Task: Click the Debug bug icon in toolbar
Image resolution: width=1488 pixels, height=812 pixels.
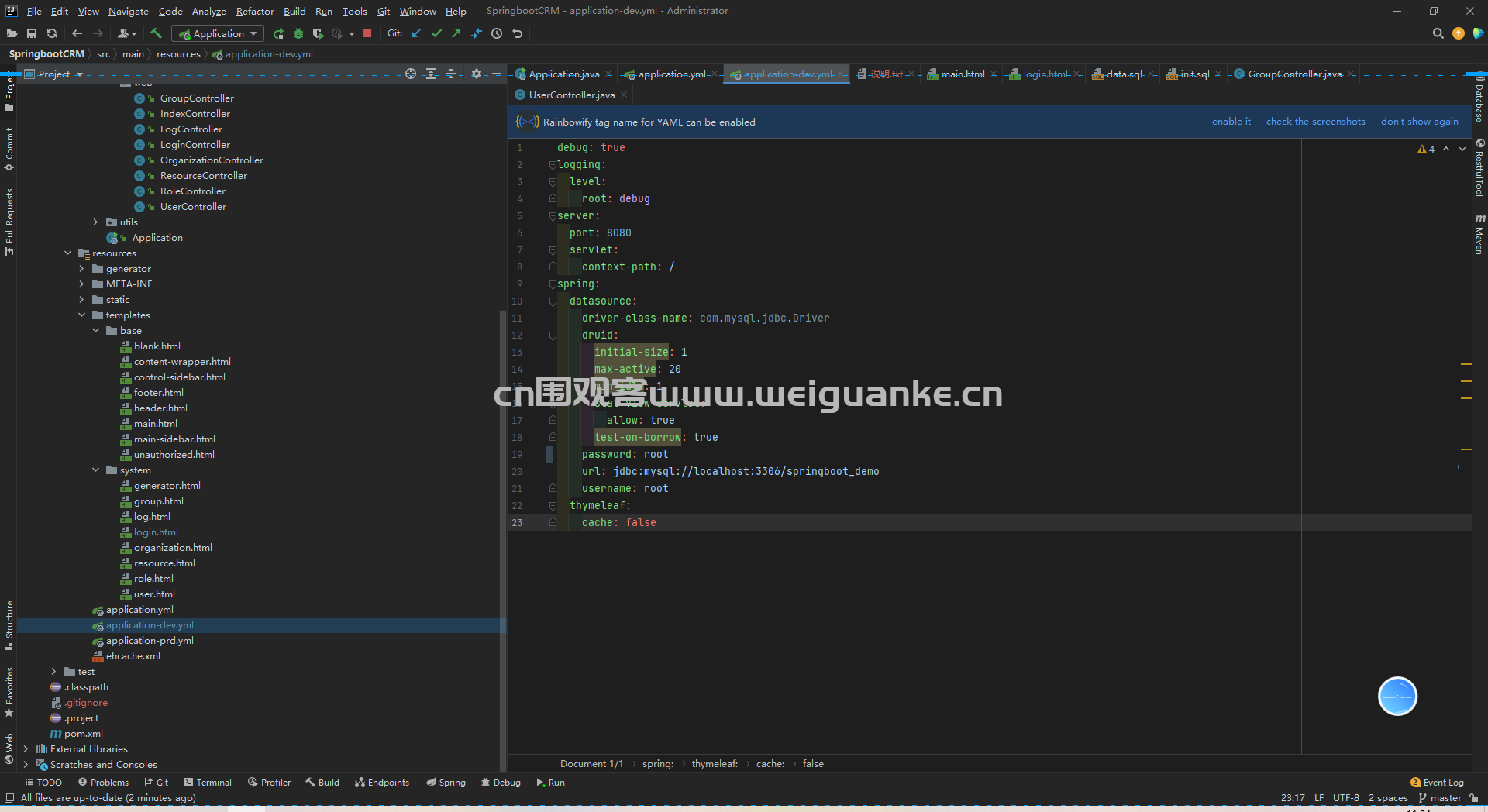Action: click(x=298, y=33)
